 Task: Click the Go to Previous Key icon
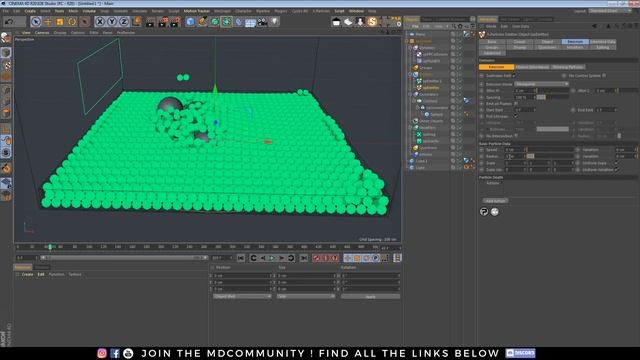coord(253,258)
